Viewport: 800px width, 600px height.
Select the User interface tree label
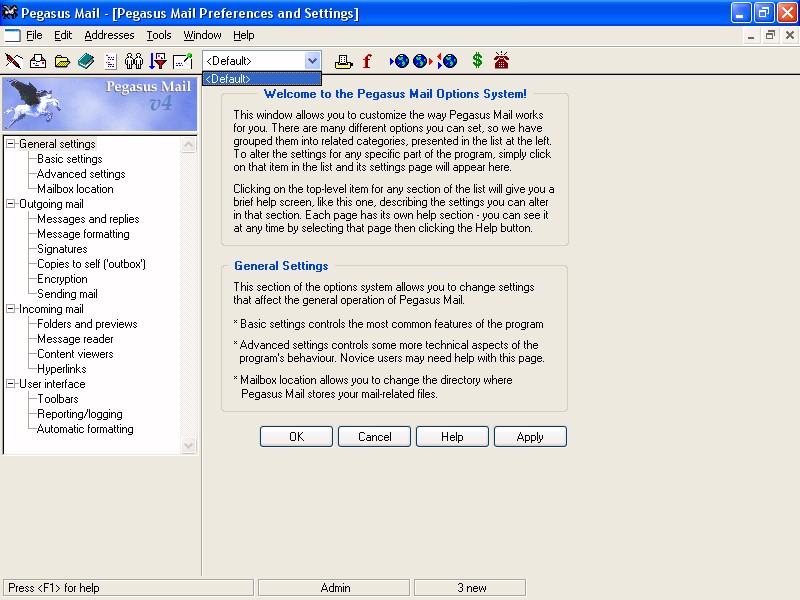[52, 384]
